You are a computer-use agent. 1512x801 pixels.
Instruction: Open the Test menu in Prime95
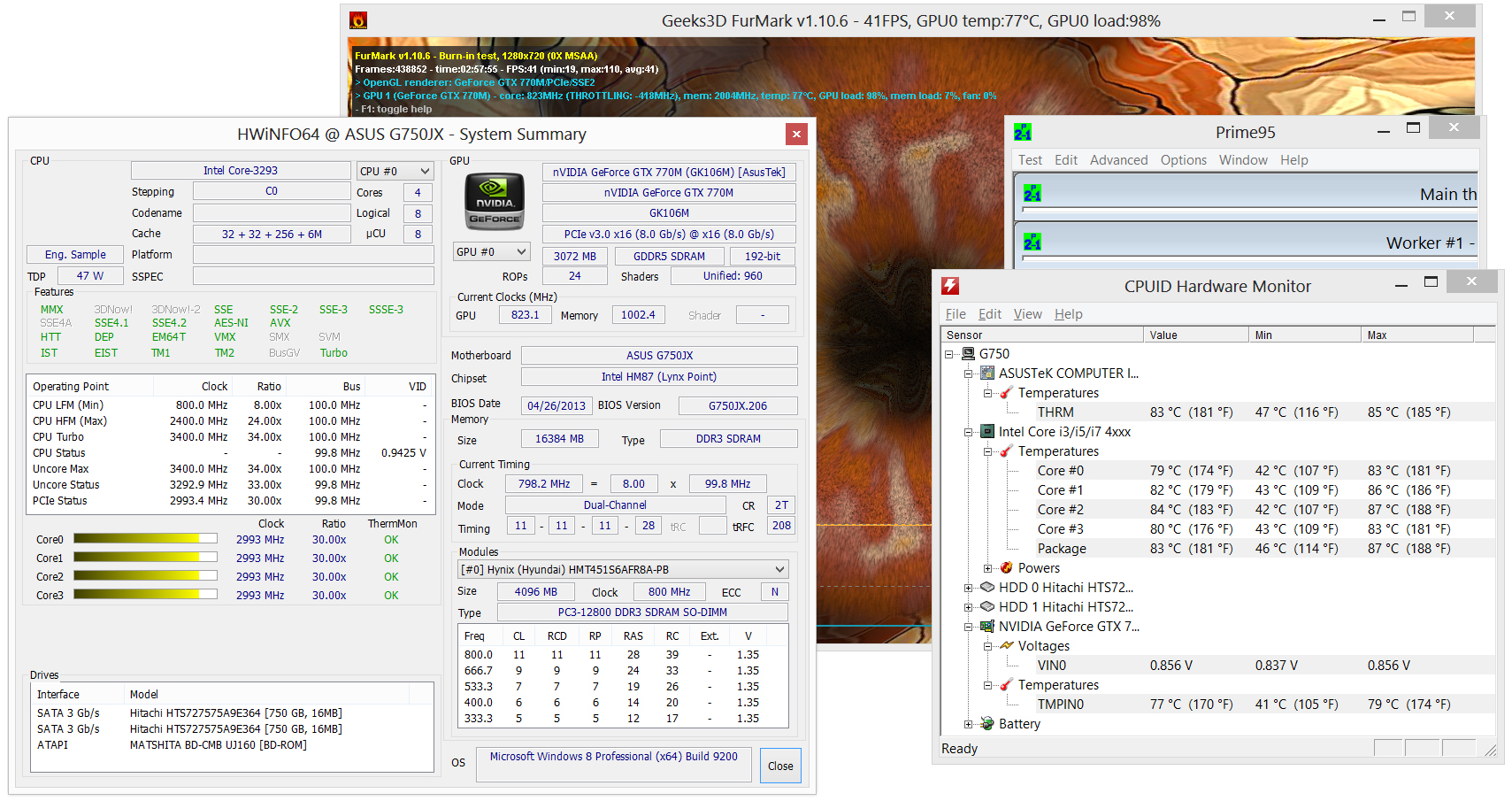(x=1030, y=160)
